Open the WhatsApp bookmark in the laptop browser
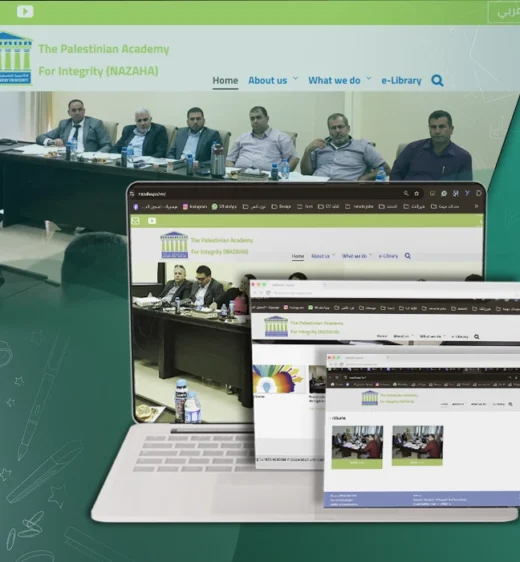The height and width of the screenshot is (562, 520). coord(224,207)
